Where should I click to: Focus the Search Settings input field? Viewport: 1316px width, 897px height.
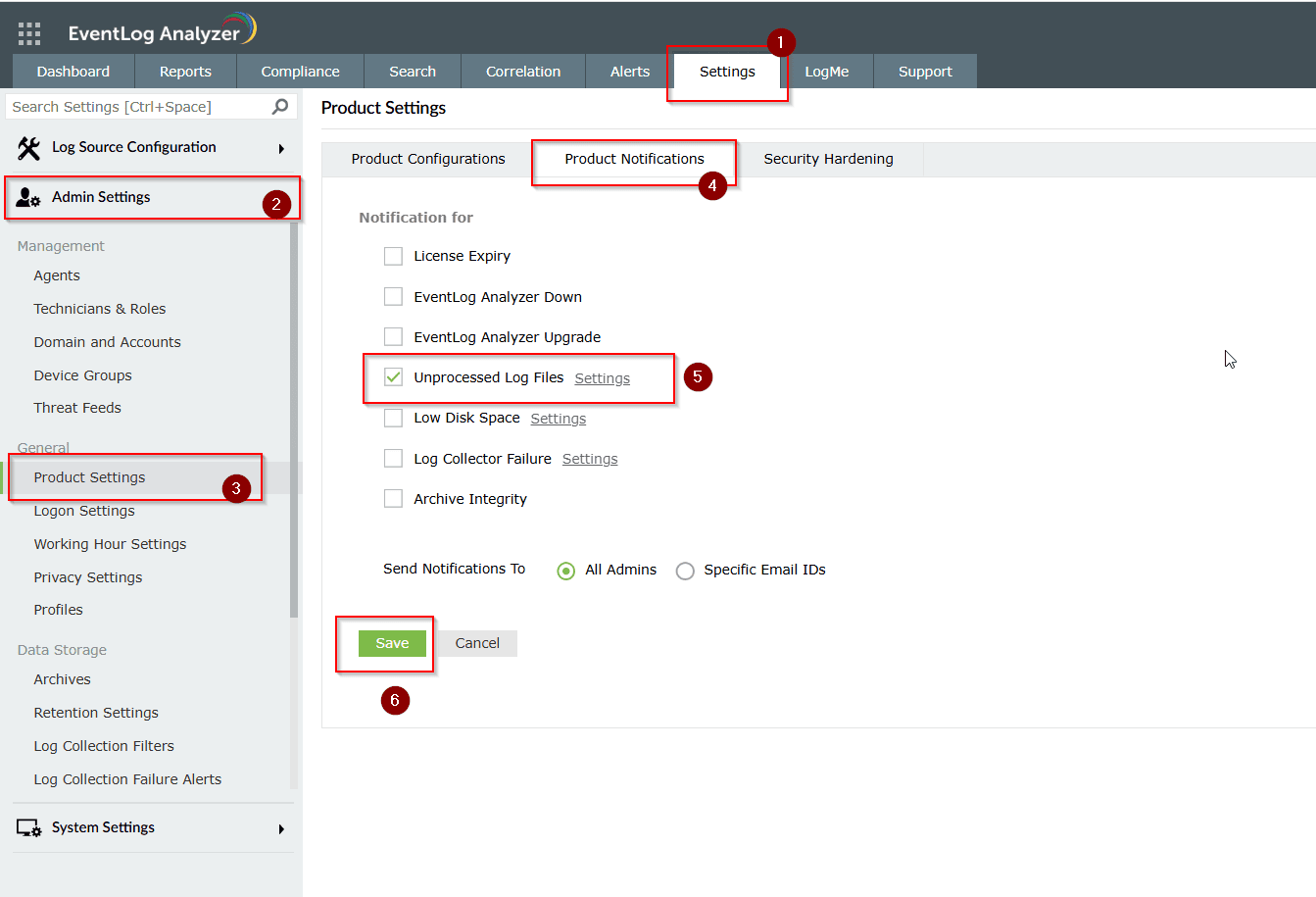[139, 107]
